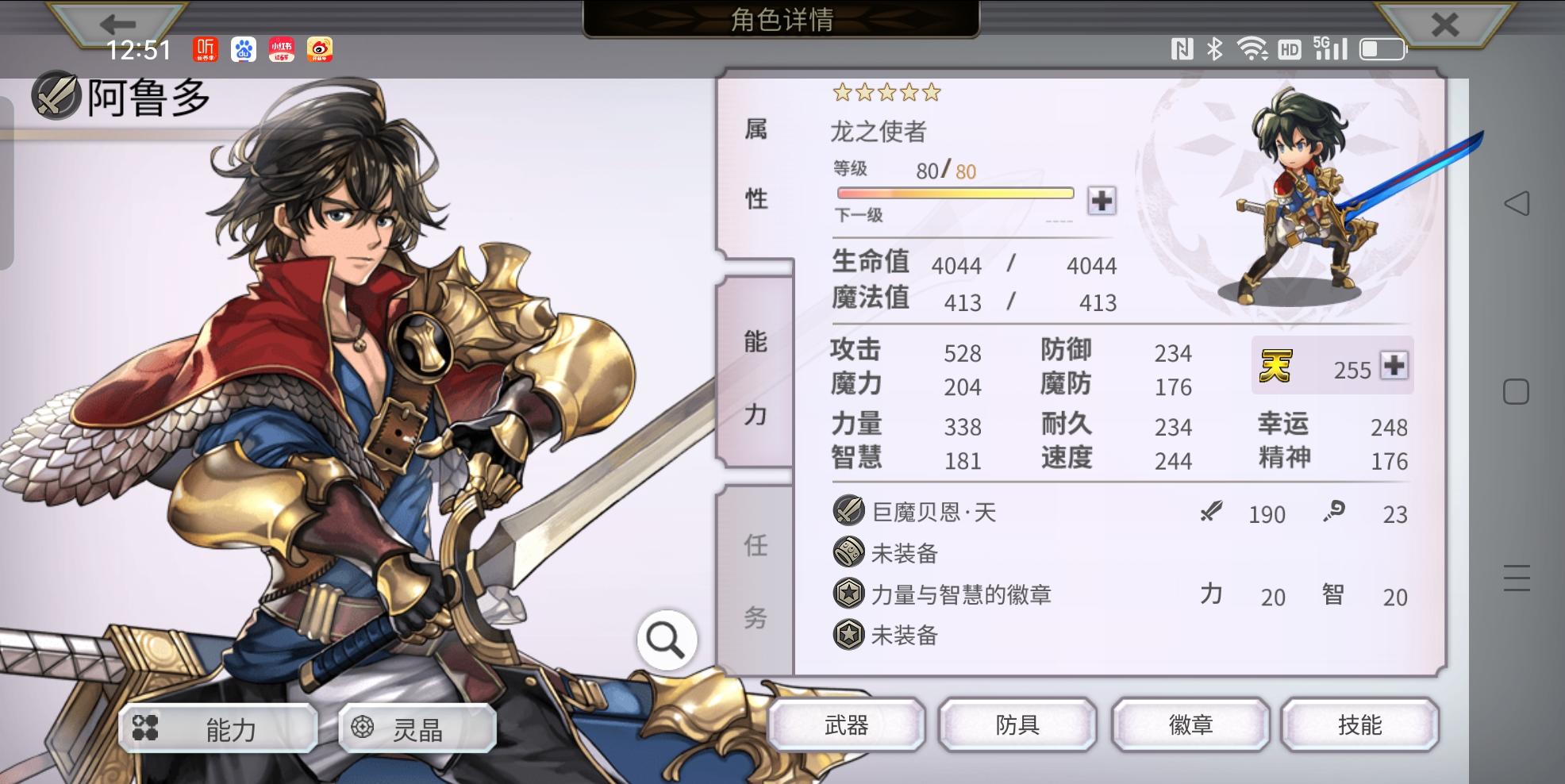Switch to the 能力 side tab
The width and height of the screenshot is (1565, 784).
pyautogui.click(x=756, y=378)
